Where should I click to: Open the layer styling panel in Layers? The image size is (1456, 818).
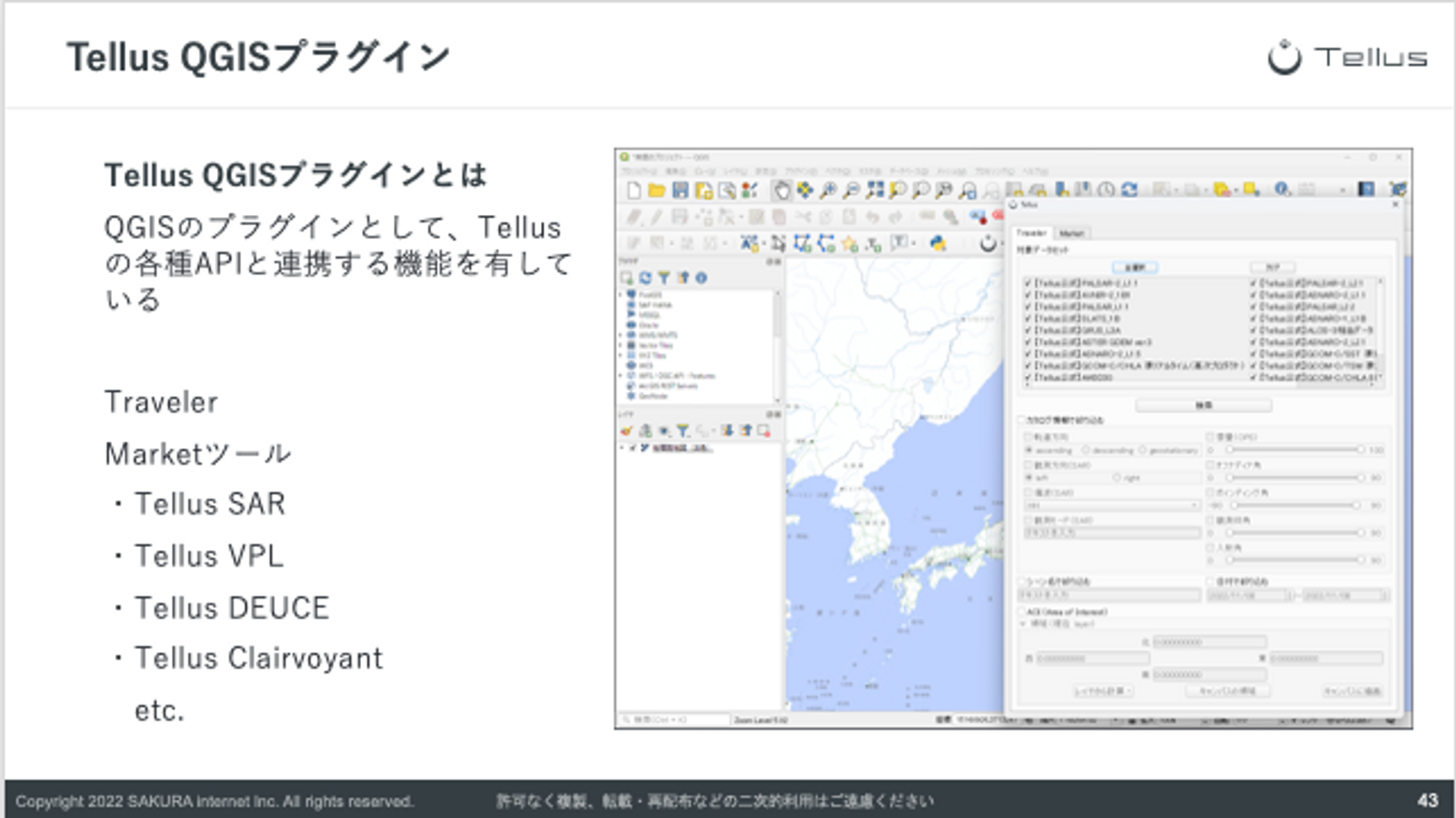pyautogui.click(x=627, y=431)
